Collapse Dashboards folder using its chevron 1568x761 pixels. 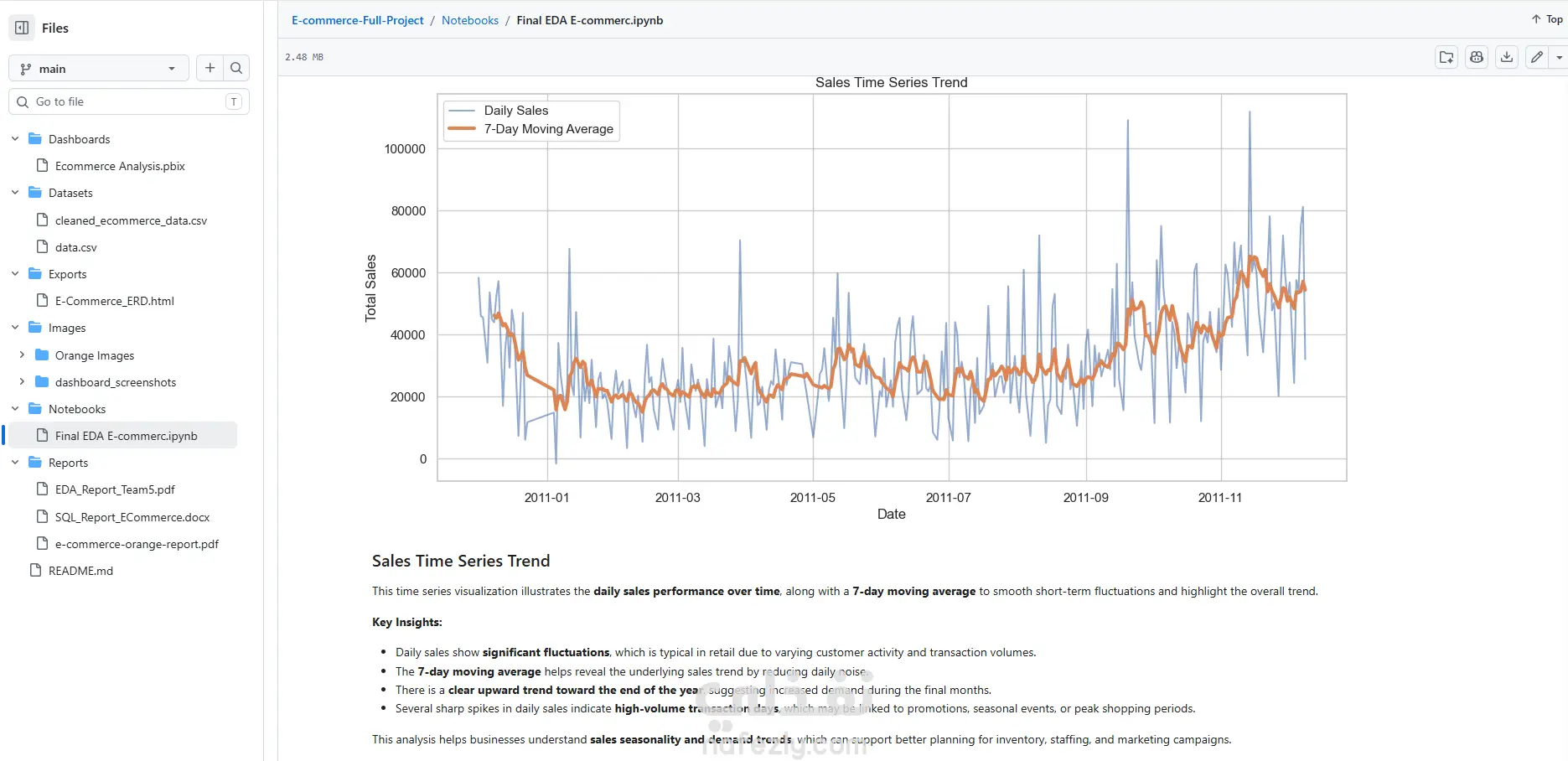15,139
